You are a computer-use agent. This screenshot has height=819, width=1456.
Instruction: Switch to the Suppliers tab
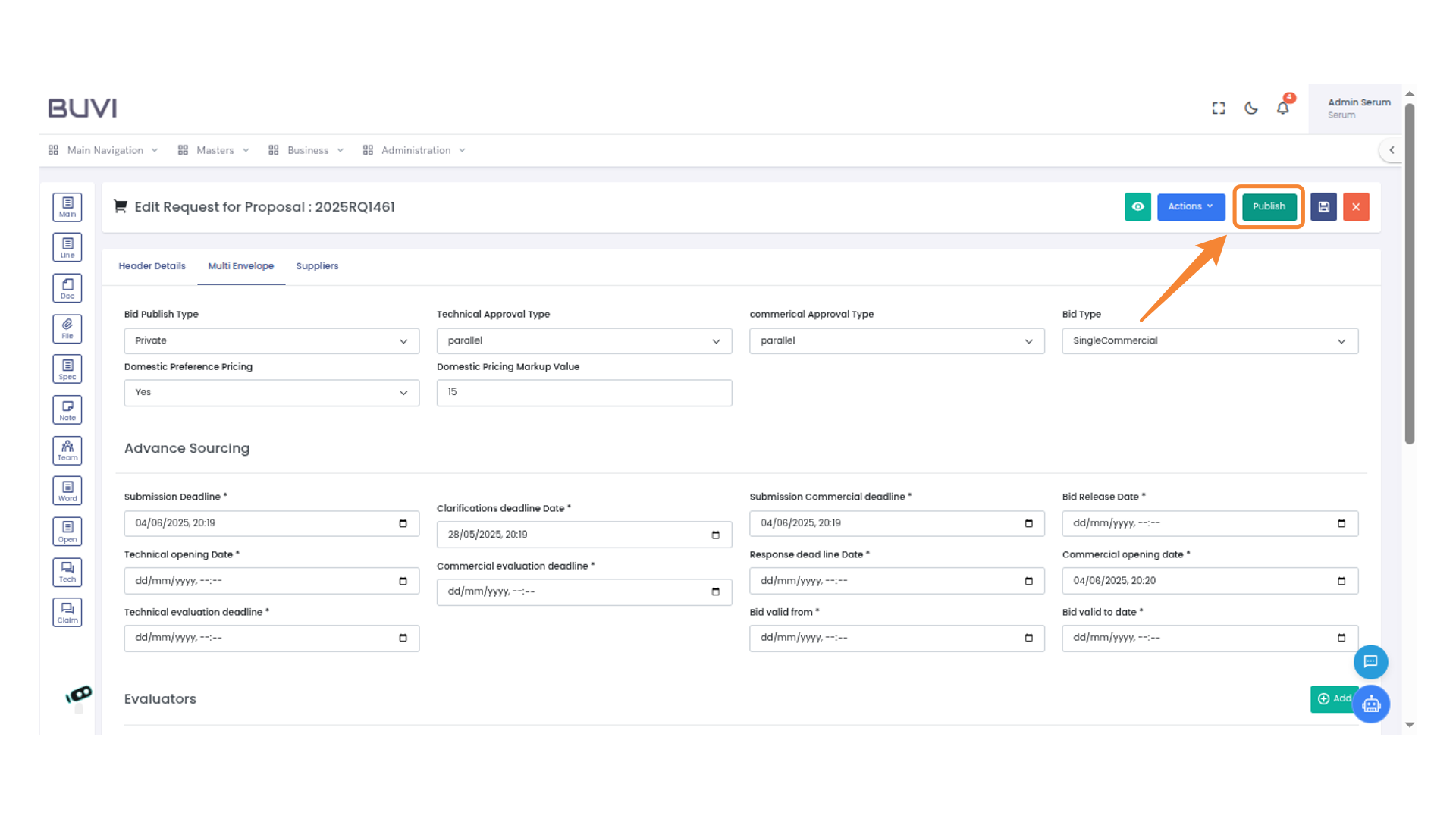pos(317,266)
